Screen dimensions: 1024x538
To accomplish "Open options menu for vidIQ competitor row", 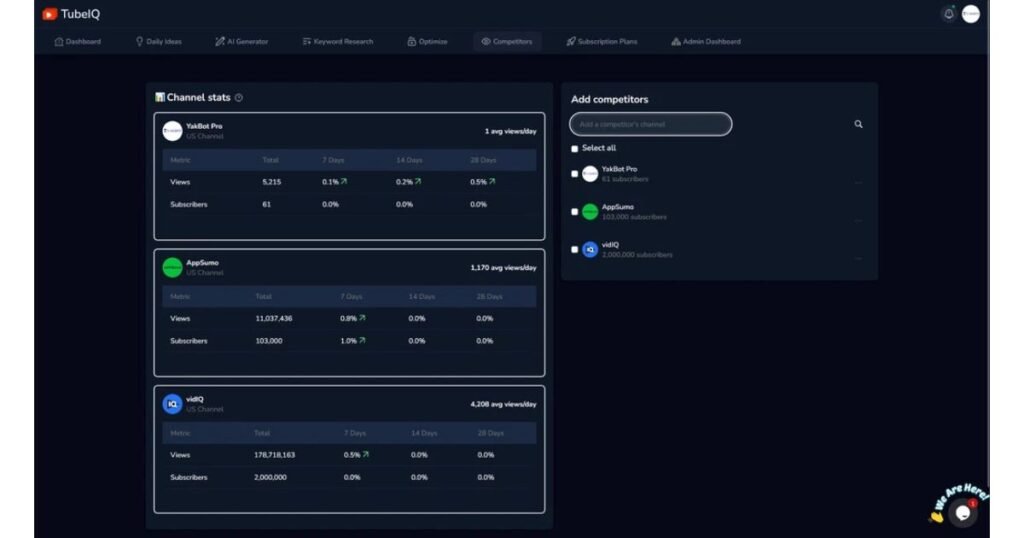I will 858,259.
